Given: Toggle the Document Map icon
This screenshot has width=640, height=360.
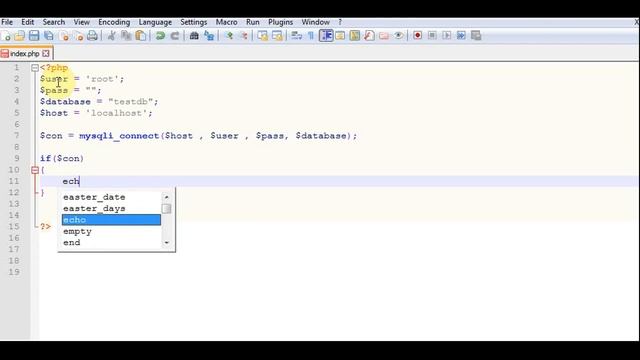Looking at the screenshot, I should 355,36.
